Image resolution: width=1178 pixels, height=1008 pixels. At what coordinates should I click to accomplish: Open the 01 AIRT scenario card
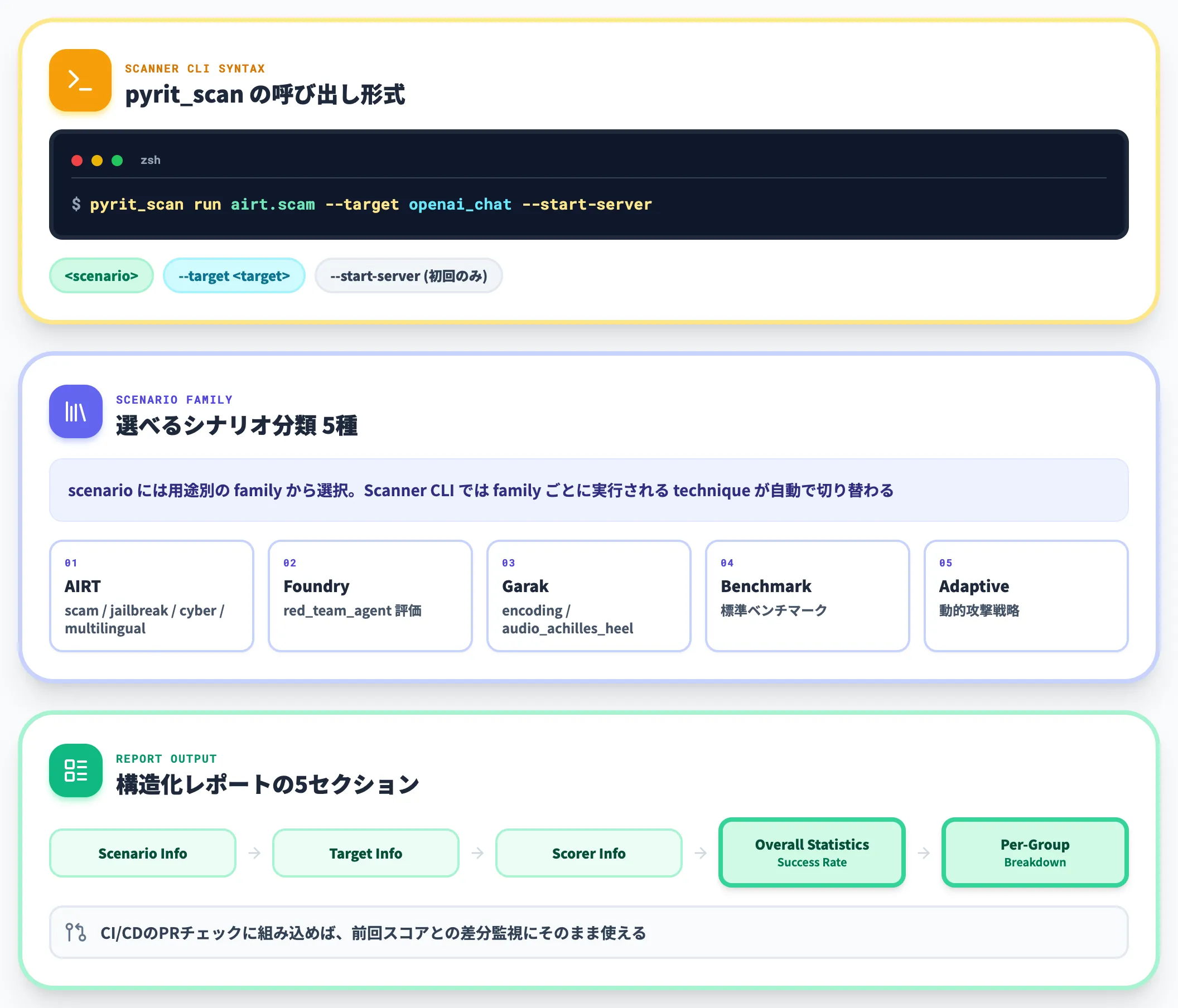click(x=151, y=596)
